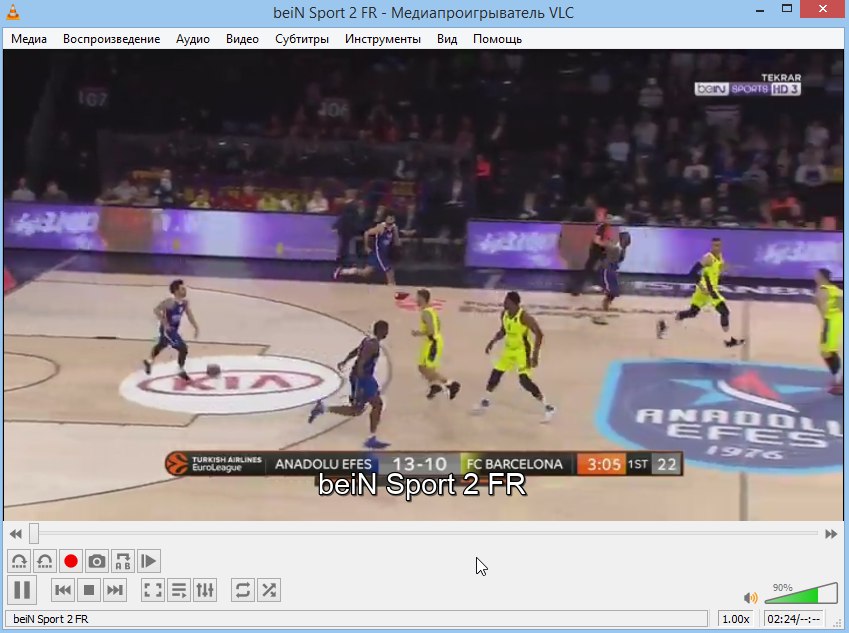Maximize the VLC window
Viewport: 849px width, 633px height.
[x=787, y=9]
